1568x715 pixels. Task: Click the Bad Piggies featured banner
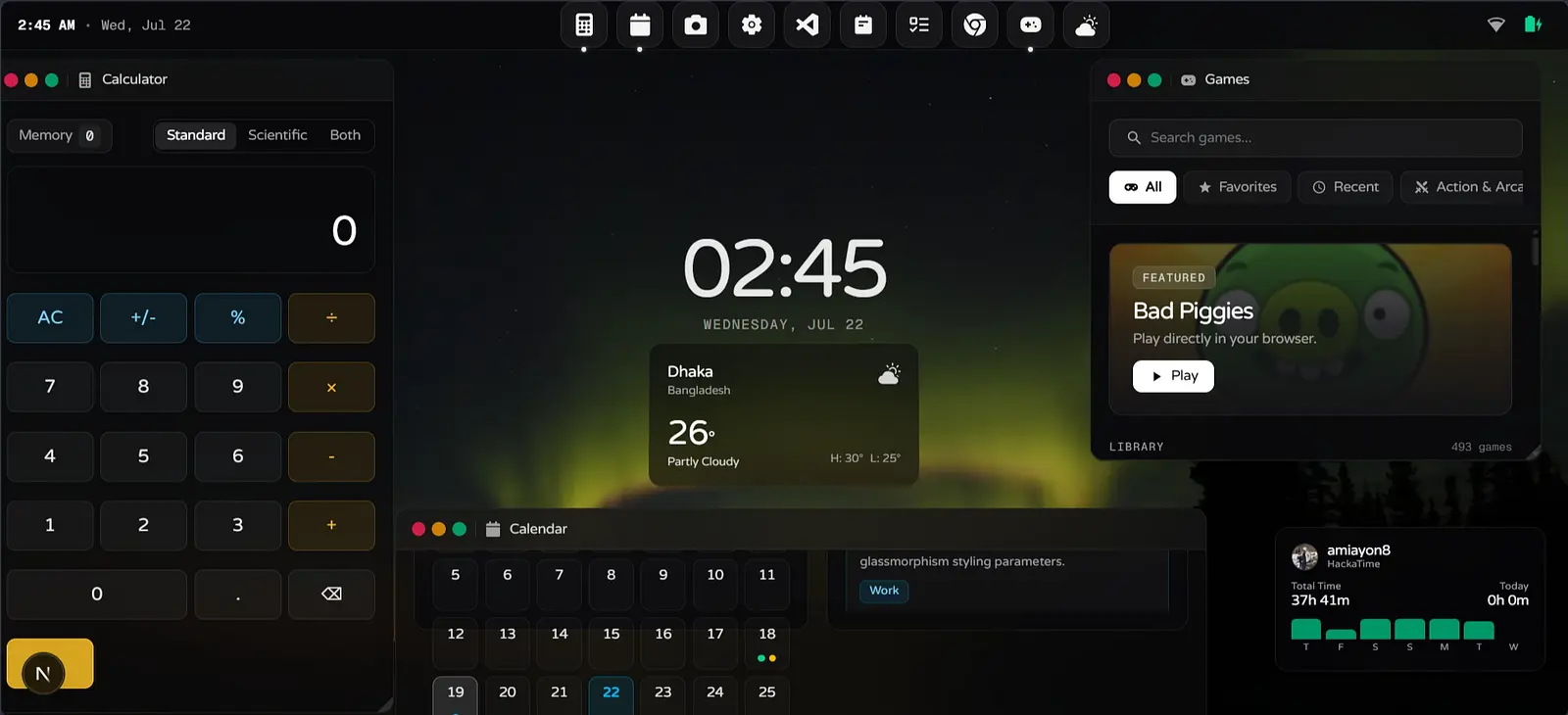point(1310,329)
